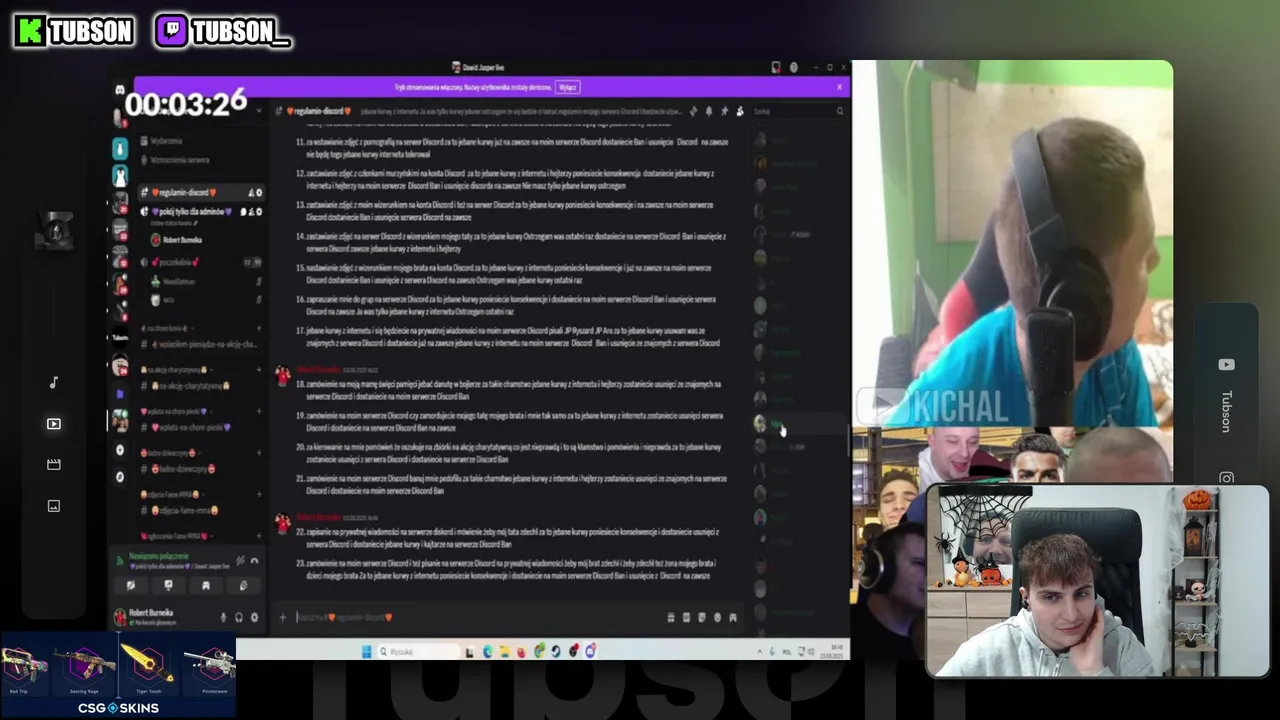Share your screen in voice panel
Screen dimensions: 1280x720
[x=169, y=586]
